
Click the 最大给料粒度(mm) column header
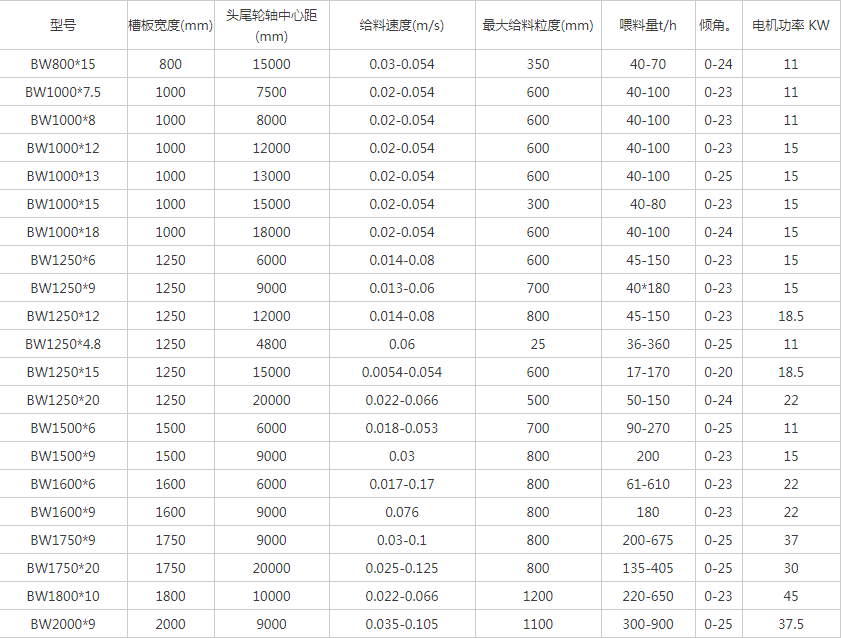coord(538,24)
